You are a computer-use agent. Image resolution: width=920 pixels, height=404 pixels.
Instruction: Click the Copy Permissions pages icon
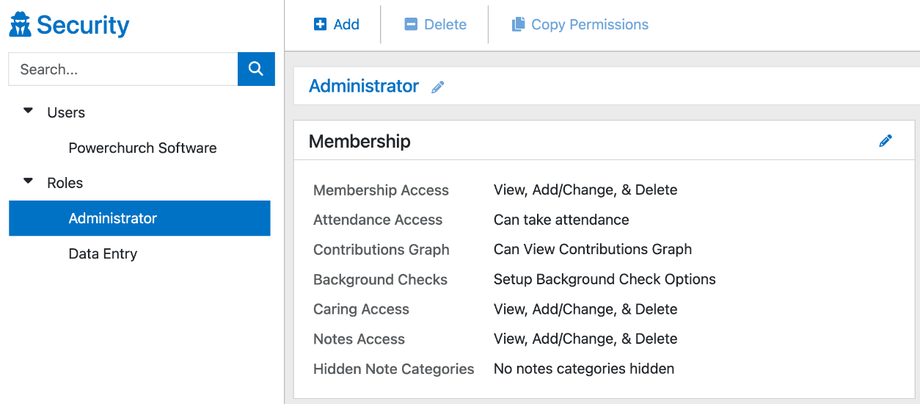[x=518, y=25]
